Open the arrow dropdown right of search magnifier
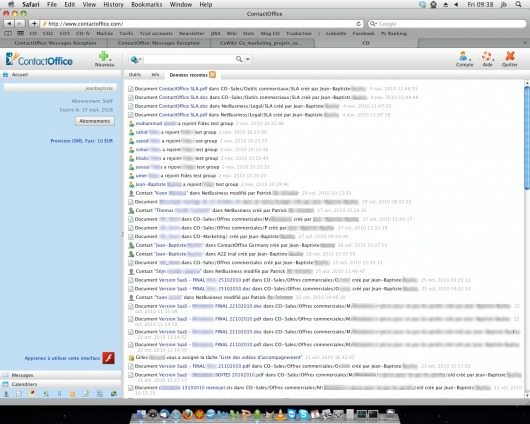Viewport: 530px width, 424px height. click(x=248, y=59)
